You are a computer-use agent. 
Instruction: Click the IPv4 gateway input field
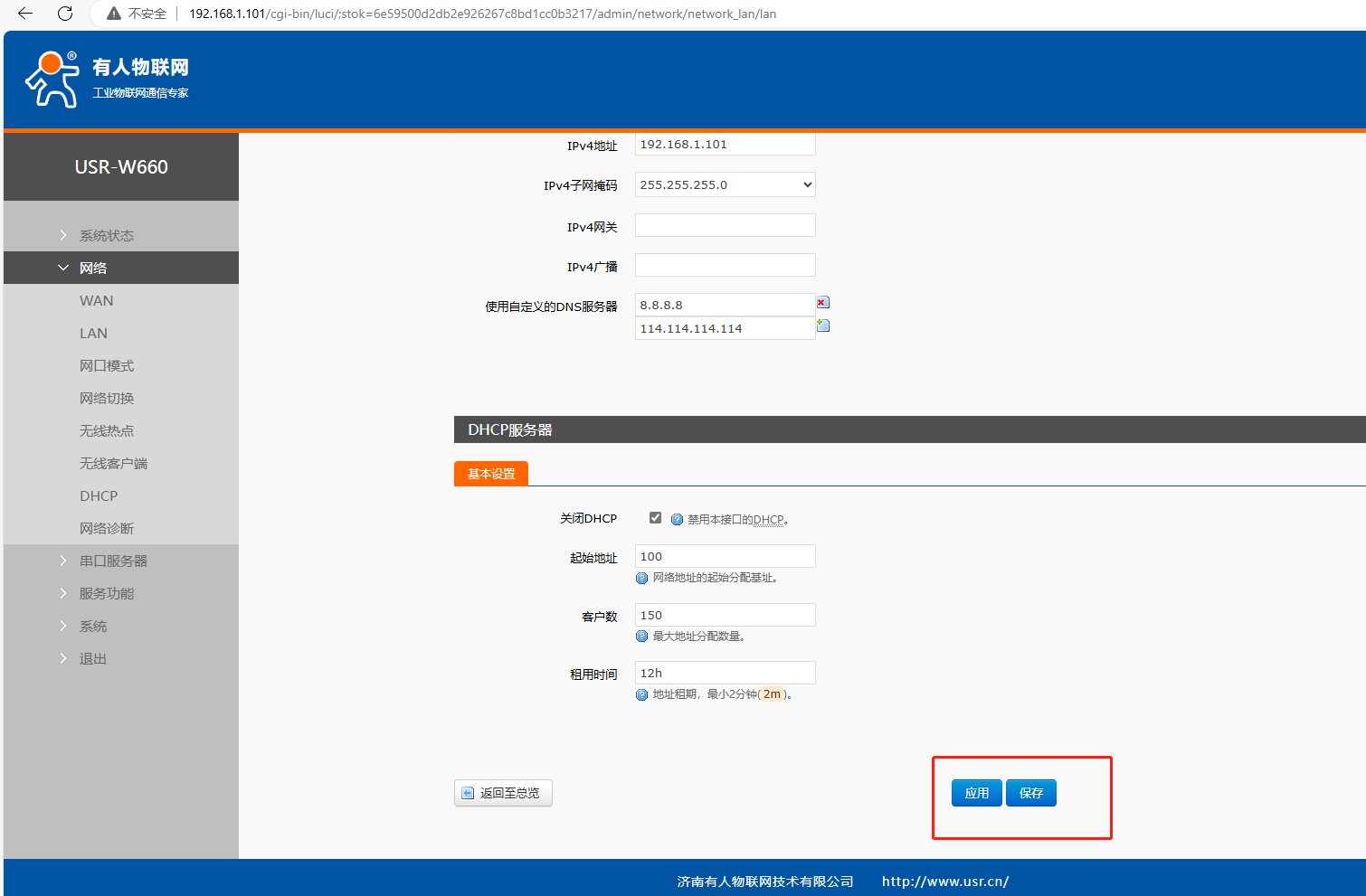click(x=725, y=225)
